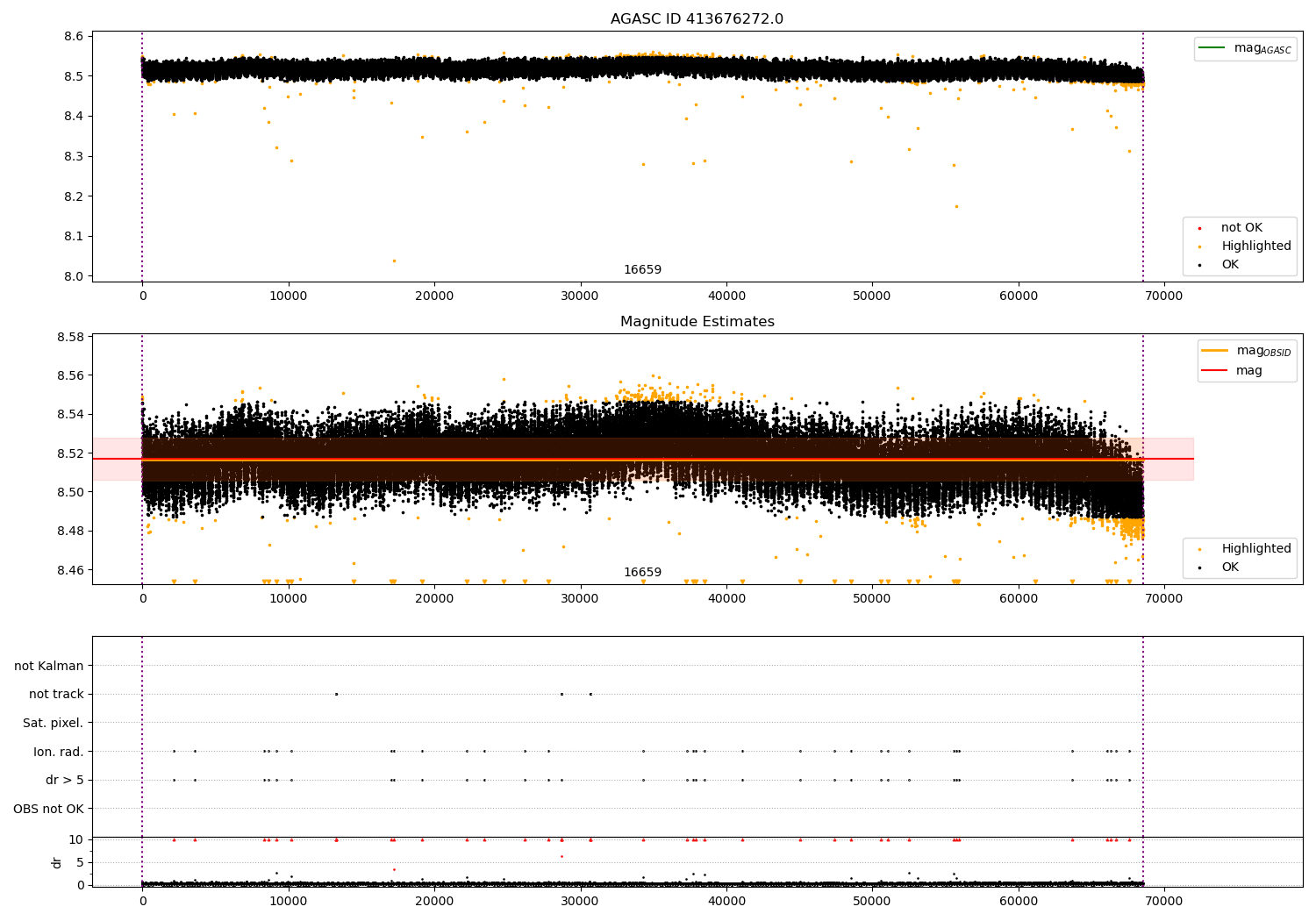The image size is (1316, 921).
Task: Click the 8.0 tick label on top plot
Action: pos(74,277)
